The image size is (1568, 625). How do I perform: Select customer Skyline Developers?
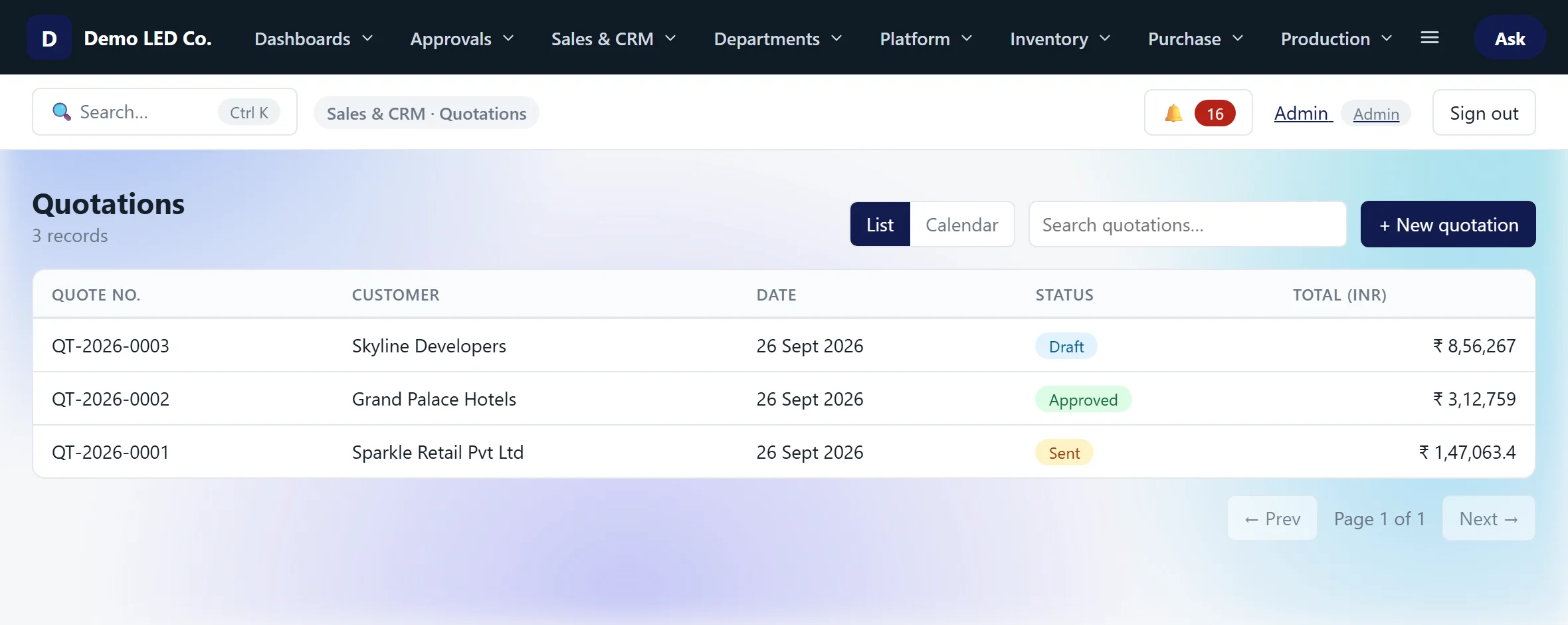[429, 346]
